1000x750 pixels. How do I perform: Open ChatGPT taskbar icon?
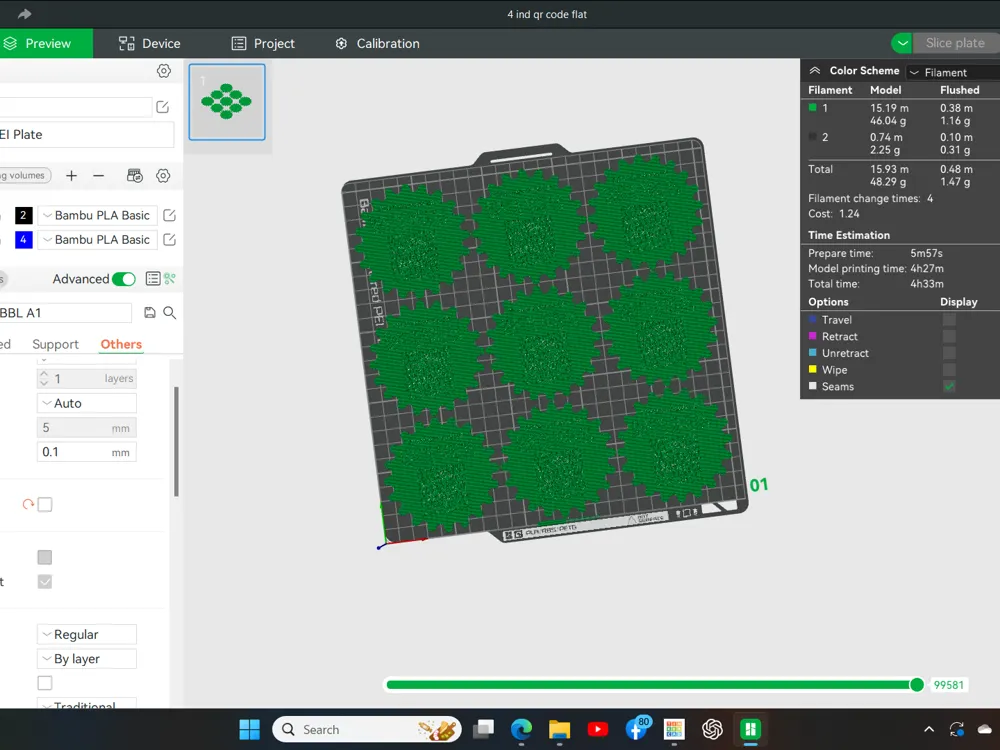click(x=712, y=730)
